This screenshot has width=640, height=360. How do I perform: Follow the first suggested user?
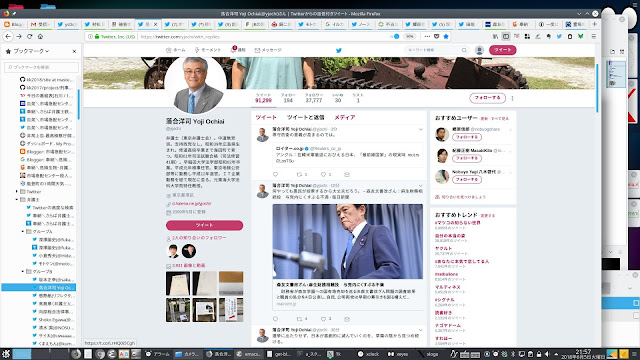(467, 137)
